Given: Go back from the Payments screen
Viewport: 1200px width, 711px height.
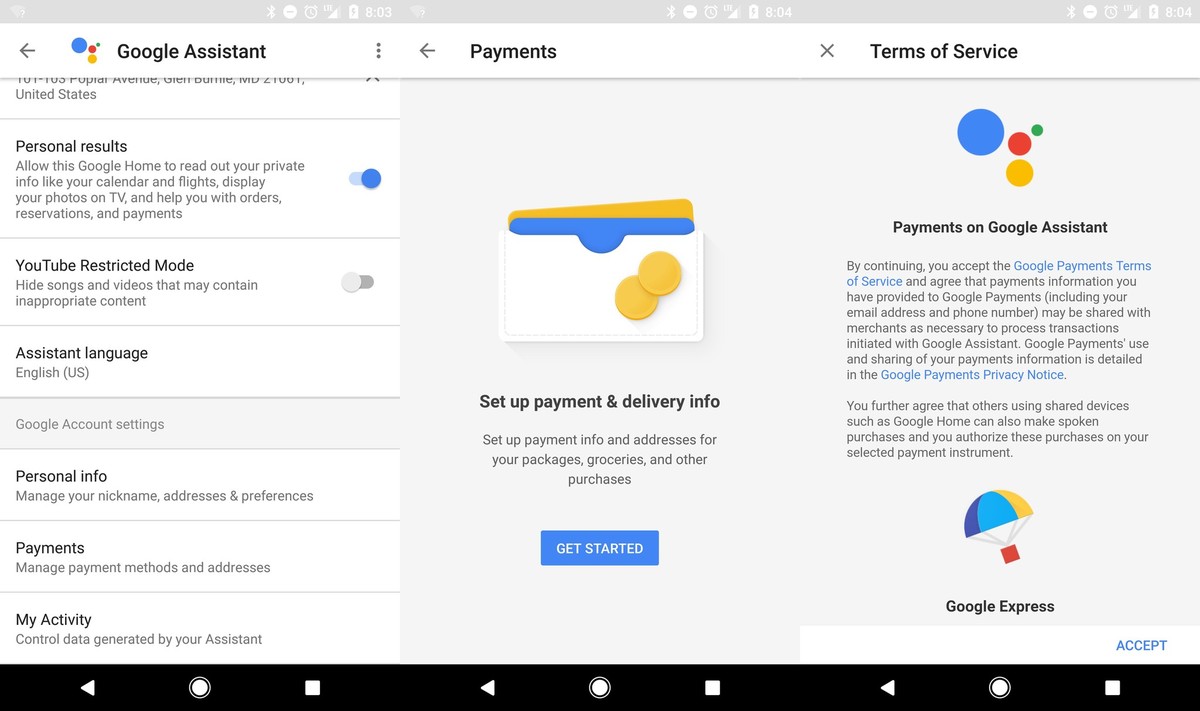Looking at the screenshot, I should click(427, 51).
